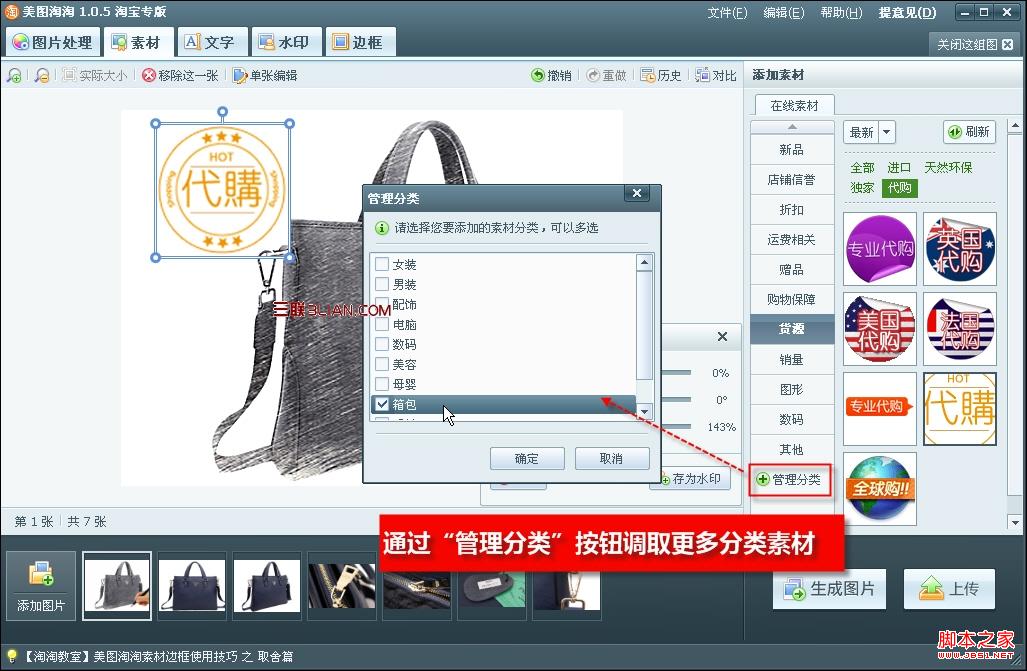Open 提意见(D) feedback menu

tap(907, 13)
